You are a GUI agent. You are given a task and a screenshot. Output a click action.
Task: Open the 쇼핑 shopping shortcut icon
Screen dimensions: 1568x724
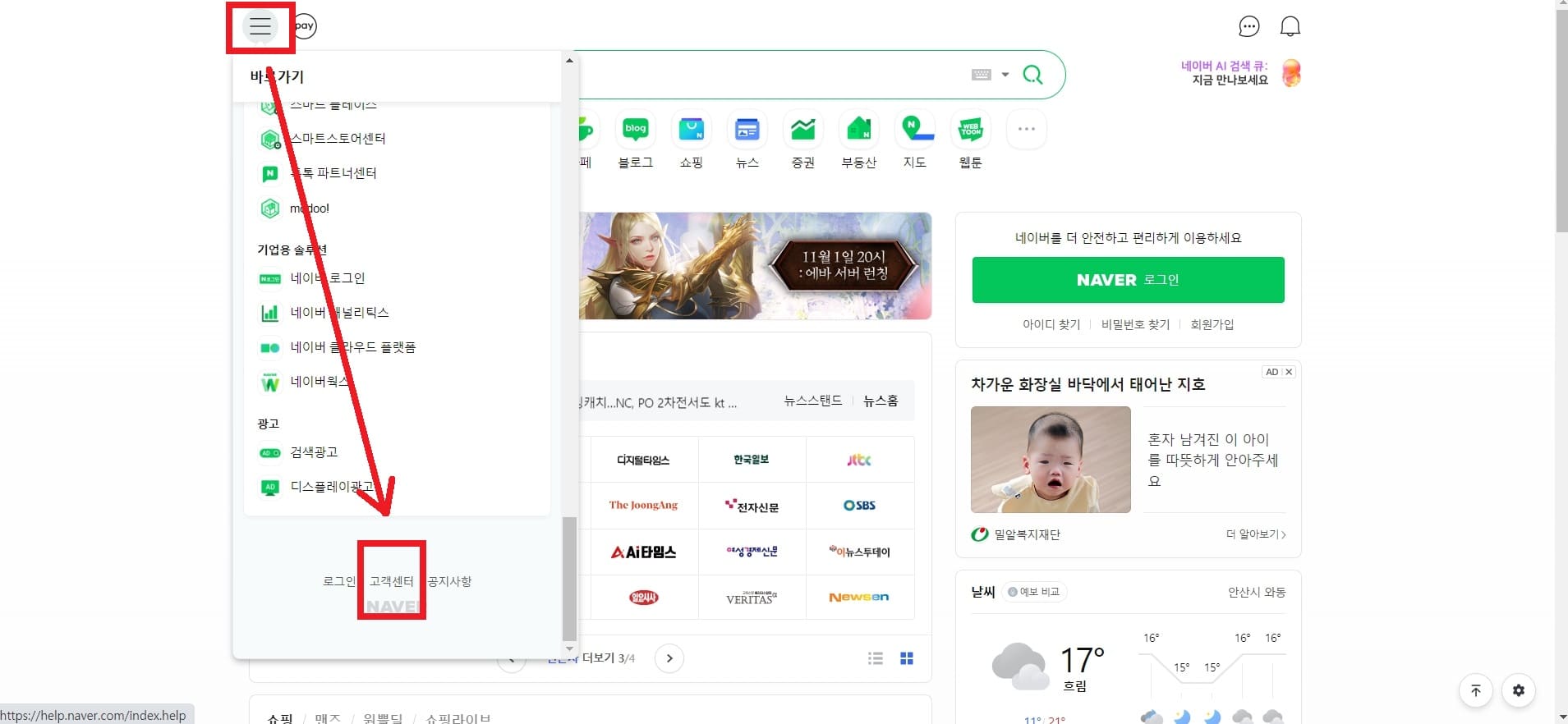pyautogui.click(x=692, y=129)
